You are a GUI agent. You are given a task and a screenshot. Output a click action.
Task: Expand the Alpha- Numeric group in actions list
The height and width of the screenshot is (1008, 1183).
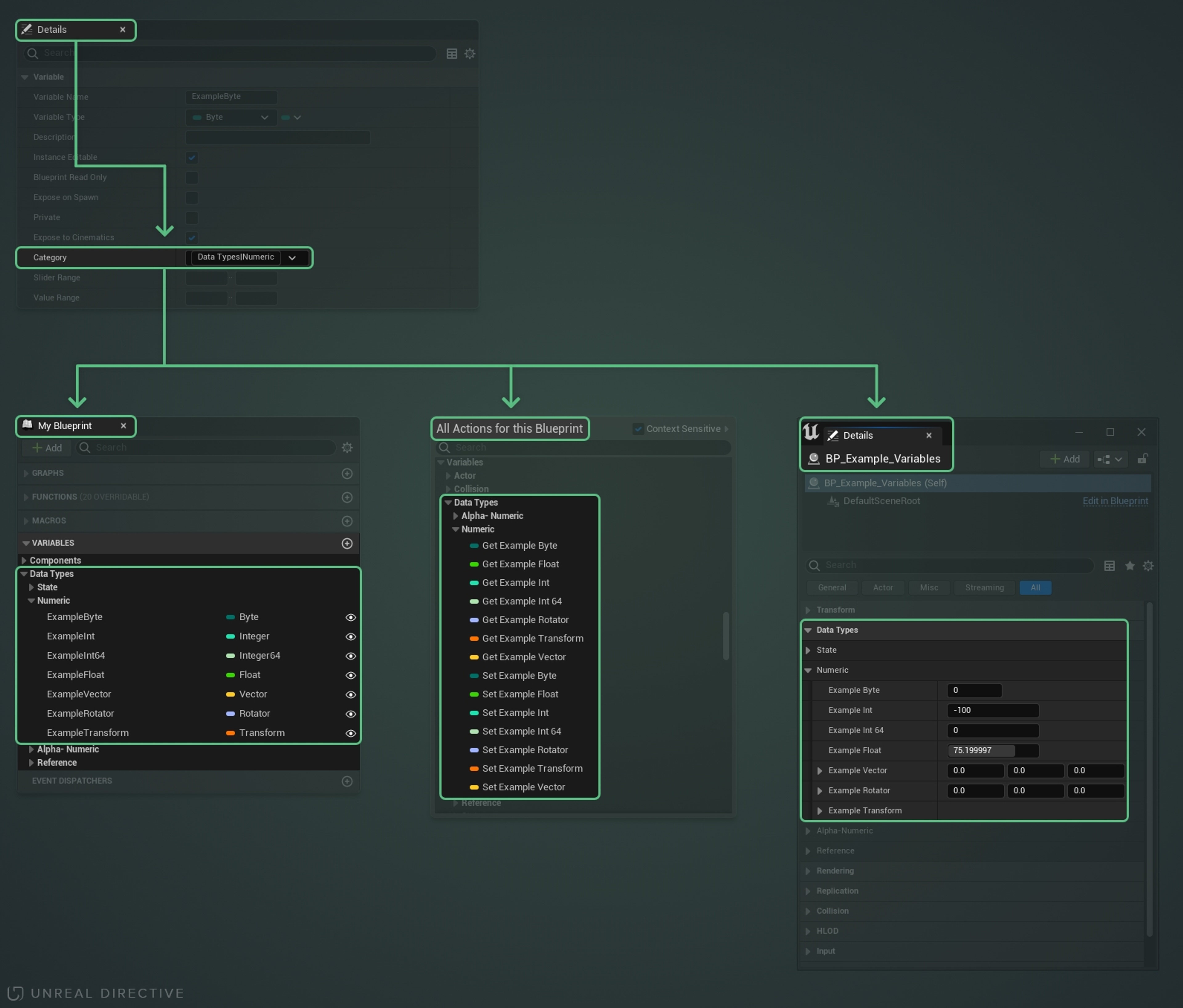tap(456, 516)
